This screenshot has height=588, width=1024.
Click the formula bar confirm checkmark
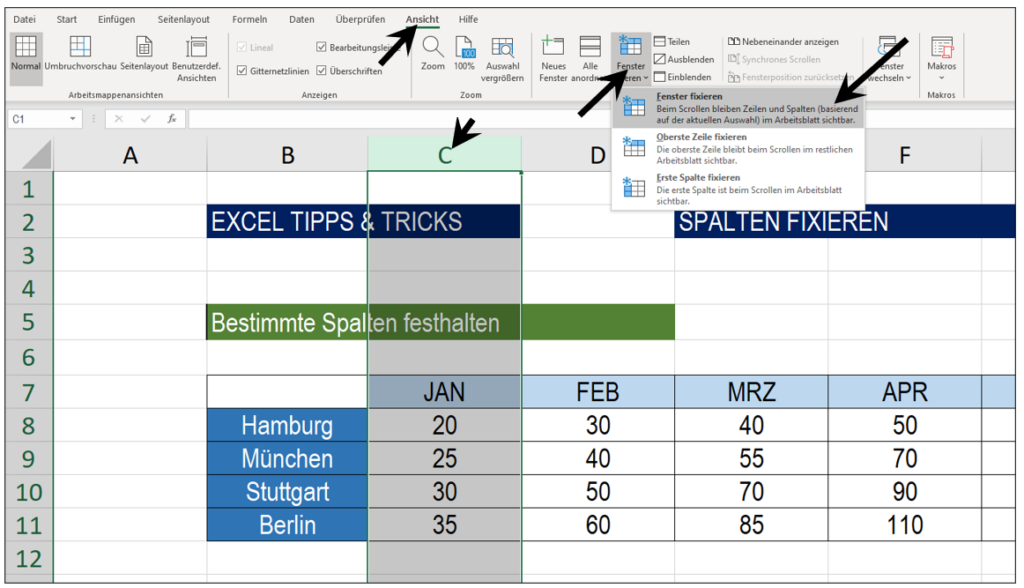145,119
